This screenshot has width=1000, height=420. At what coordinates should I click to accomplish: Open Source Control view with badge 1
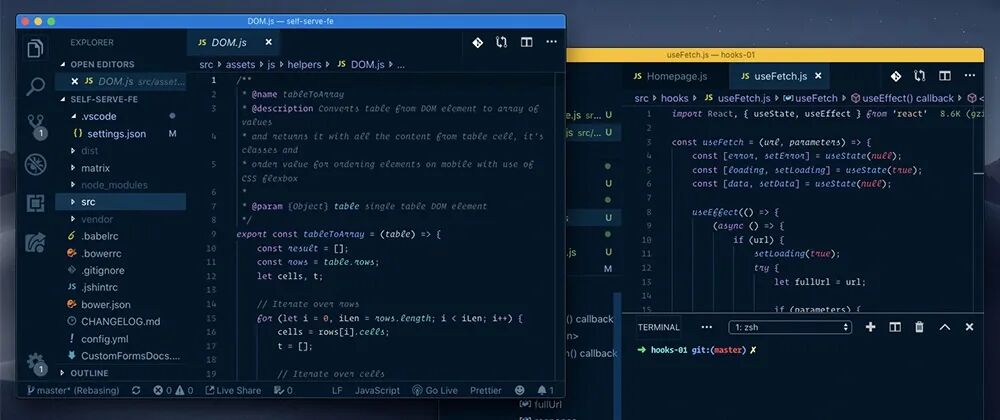point(36,126)
